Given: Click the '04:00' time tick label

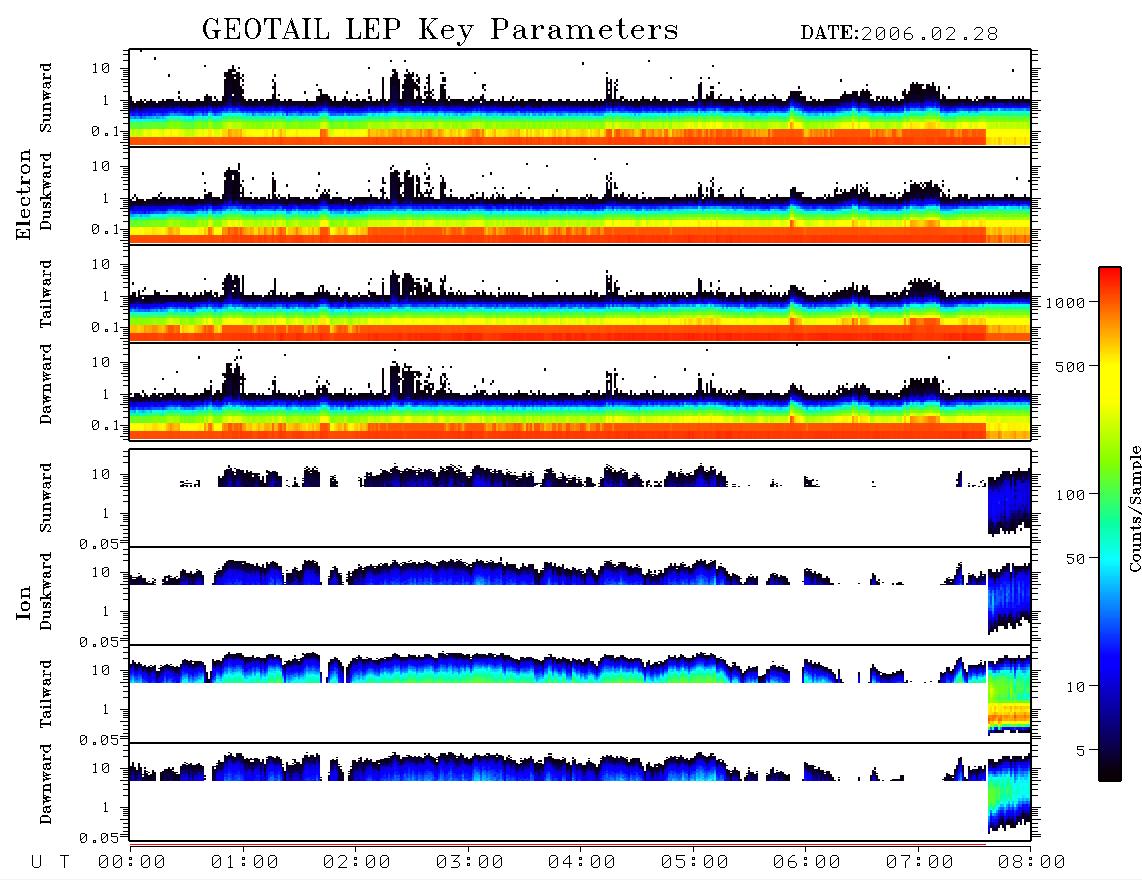Looking at the screenshot, I should [x=582, y=862].
